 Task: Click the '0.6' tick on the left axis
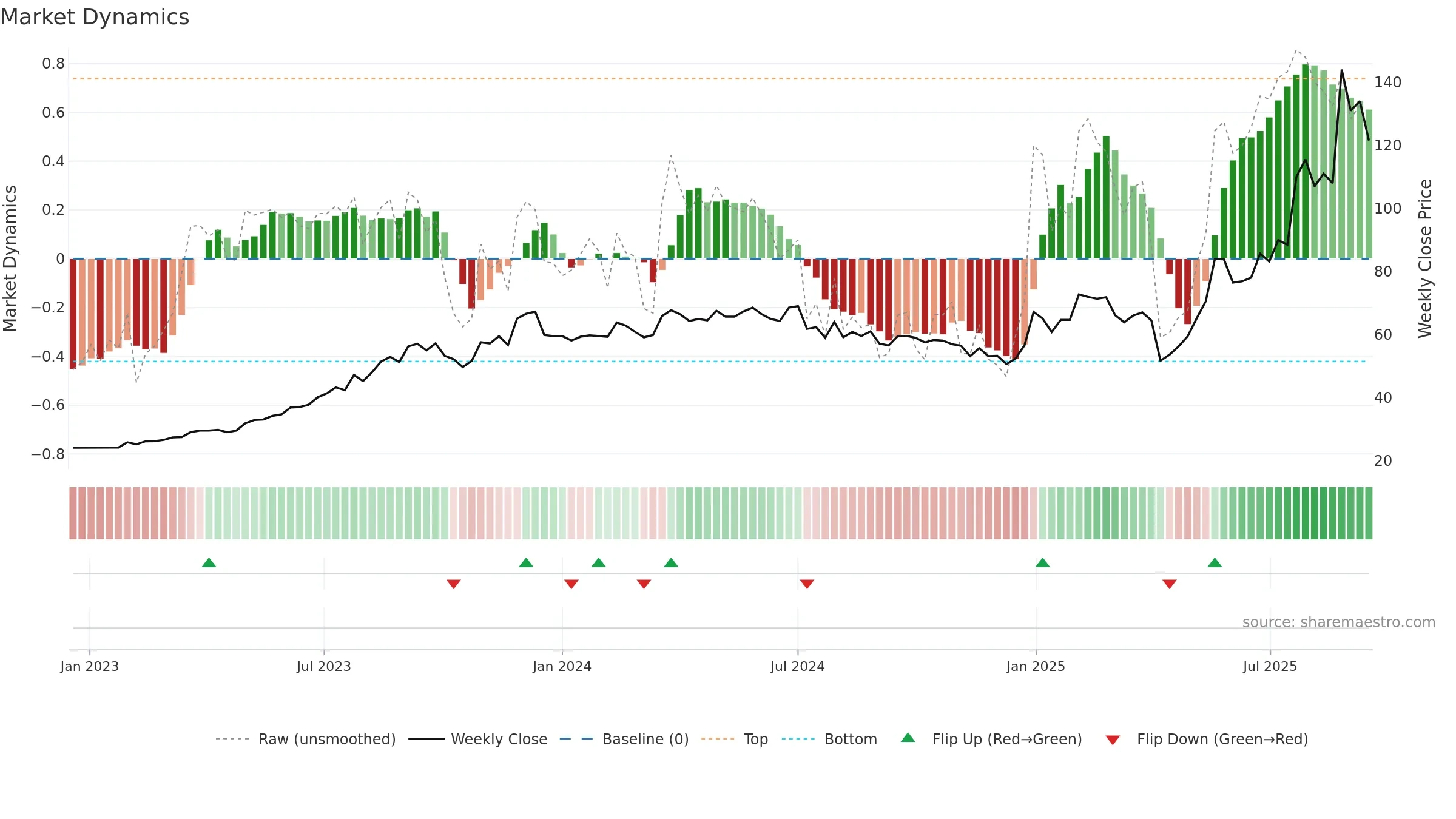coord(53,112)
